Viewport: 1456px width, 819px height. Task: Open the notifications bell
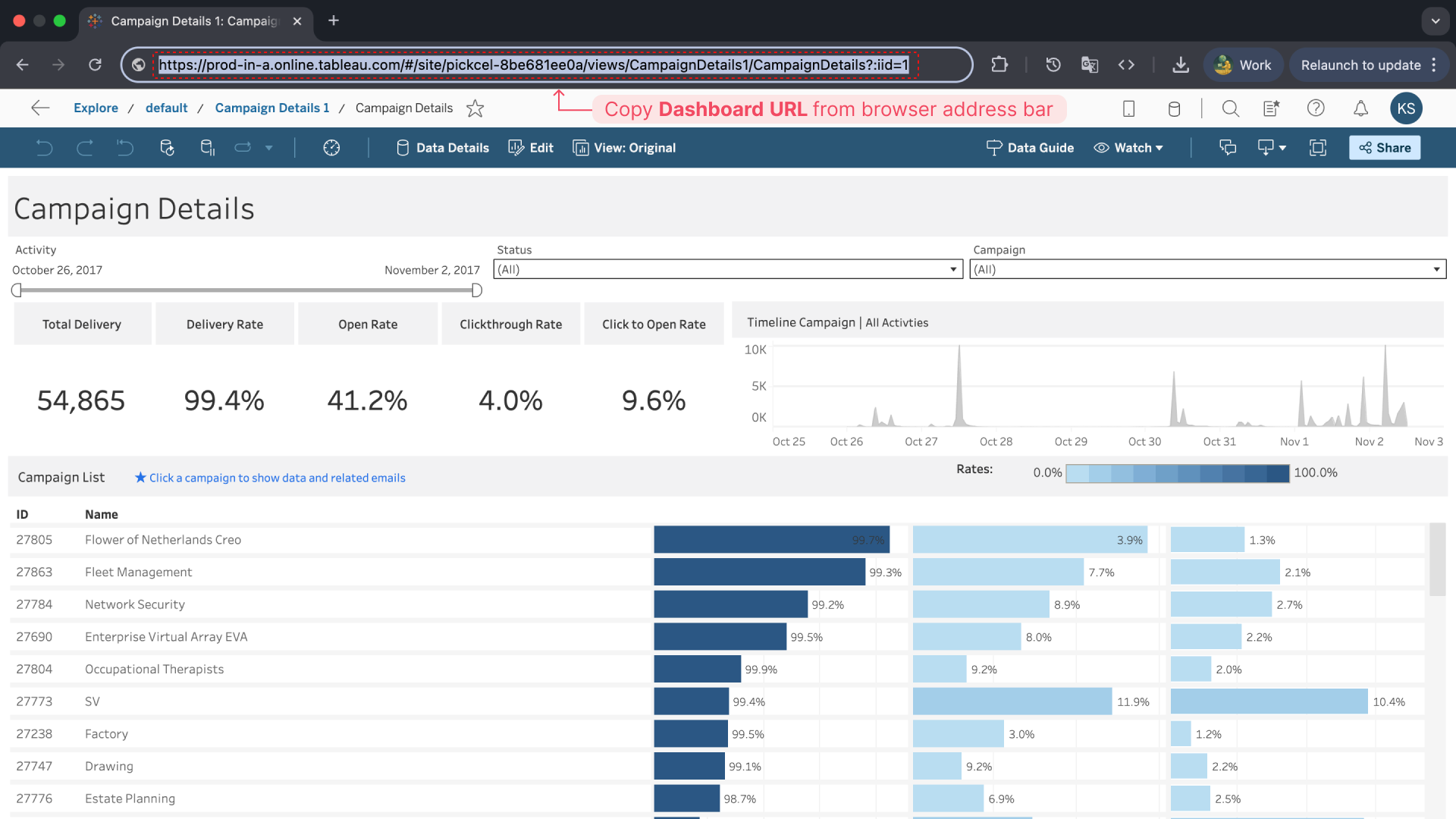coord(1361,108)
